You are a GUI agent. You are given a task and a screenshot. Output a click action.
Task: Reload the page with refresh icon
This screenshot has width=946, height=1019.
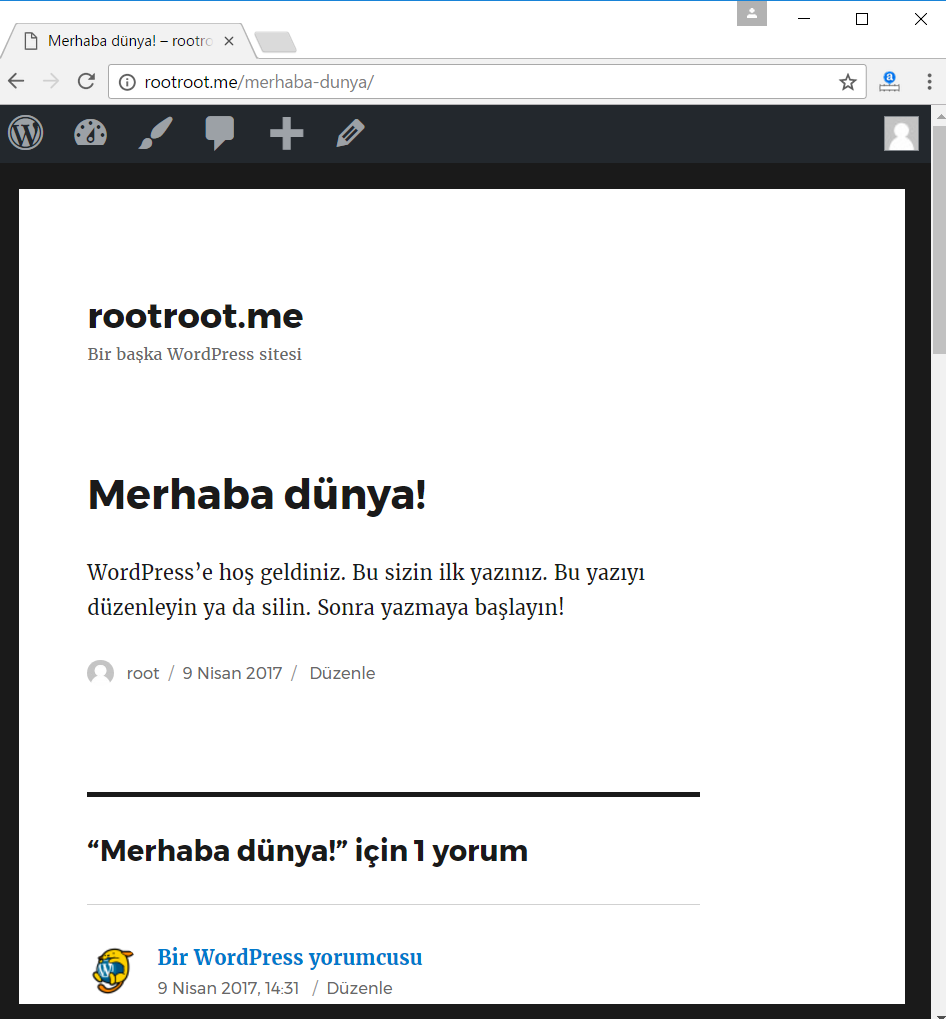point(86,81)
